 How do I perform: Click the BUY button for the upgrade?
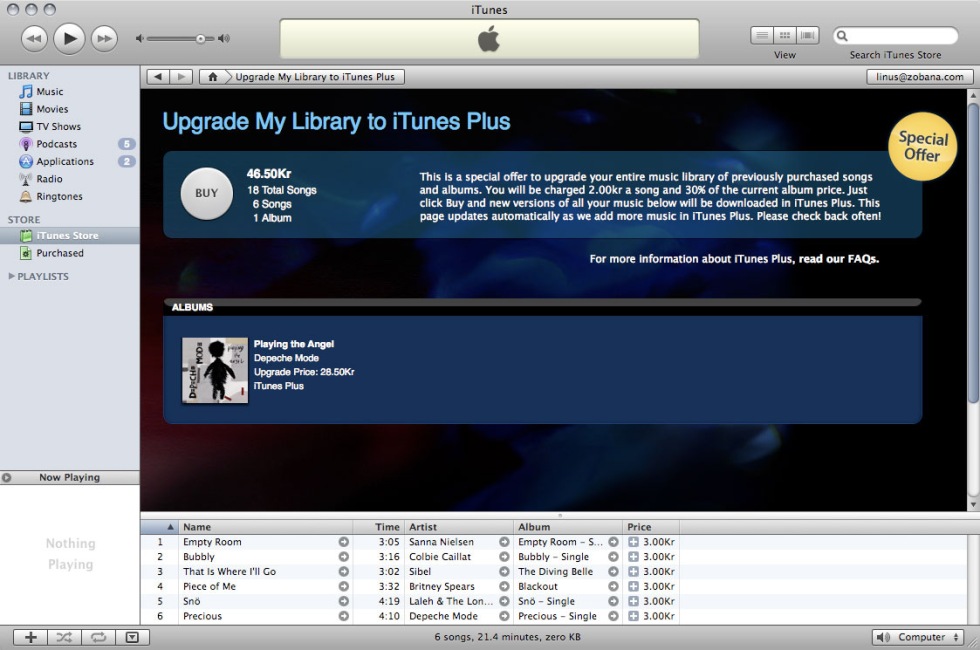(206, 194)
